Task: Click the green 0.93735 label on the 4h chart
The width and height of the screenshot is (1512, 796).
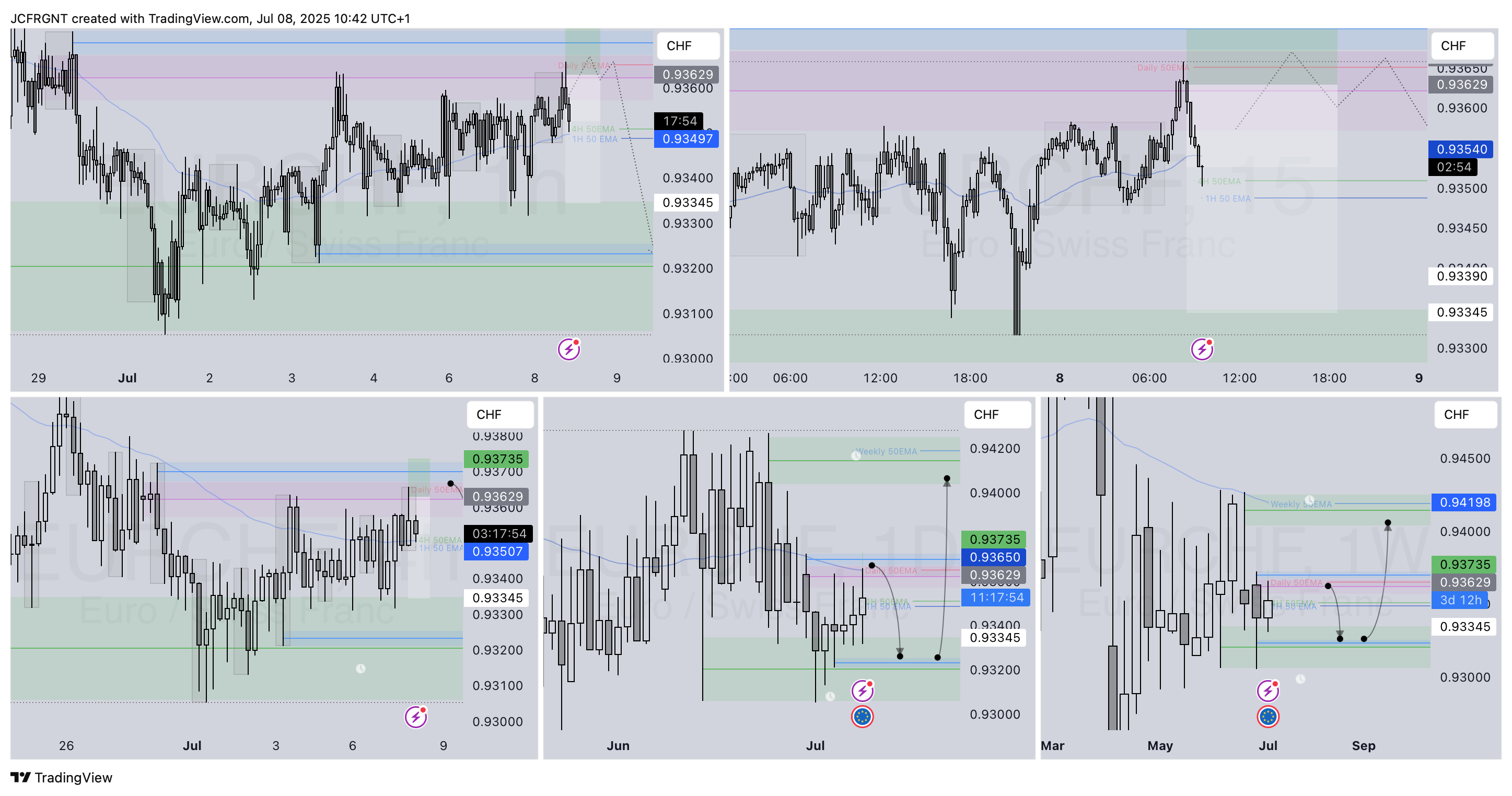Action: coord(496,459)
